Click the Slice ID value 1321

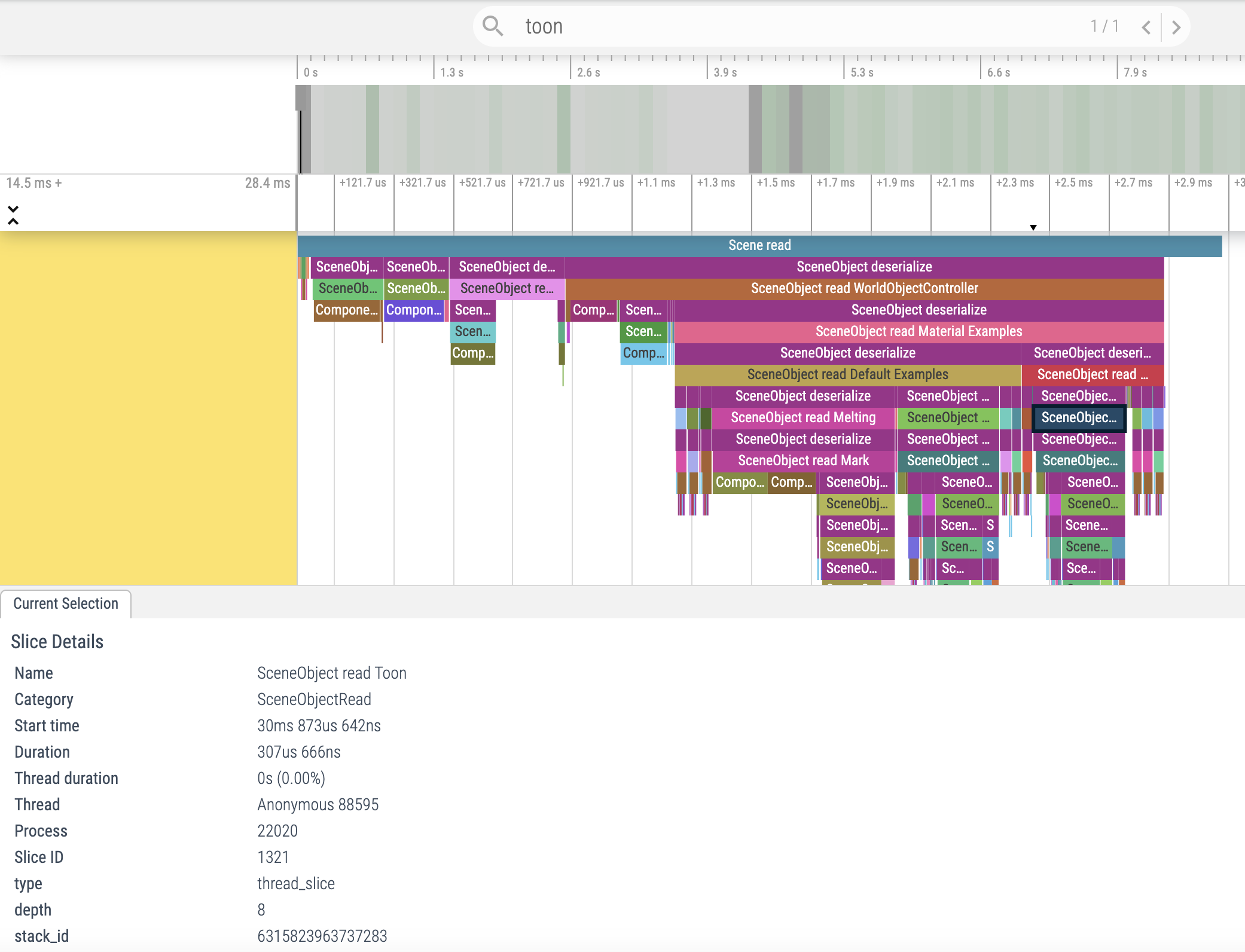[273, 857]
